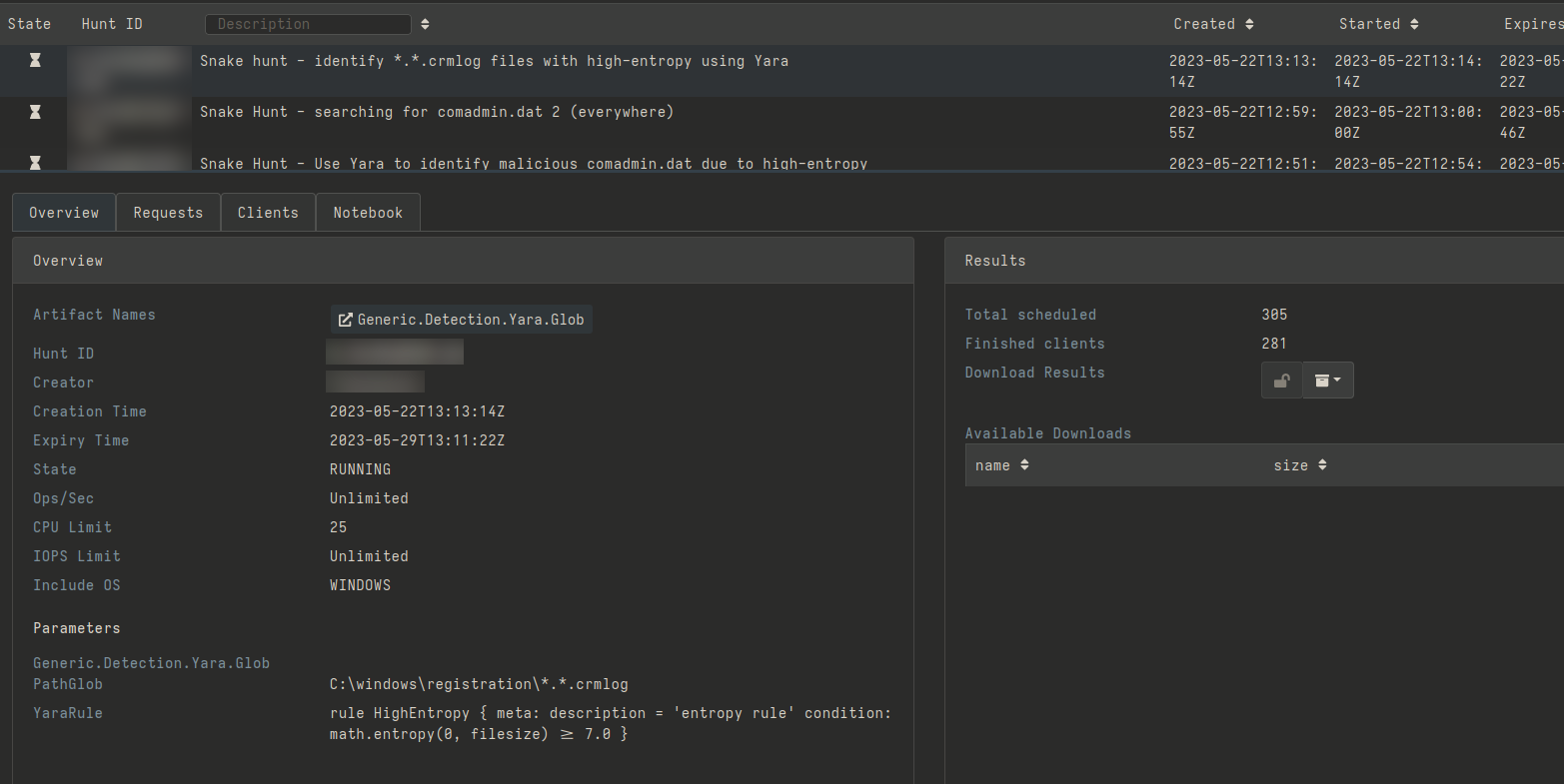This screenshot has height=784, width=1564.
Task: Focus the Description filter input field
Action: pos(308,24)
